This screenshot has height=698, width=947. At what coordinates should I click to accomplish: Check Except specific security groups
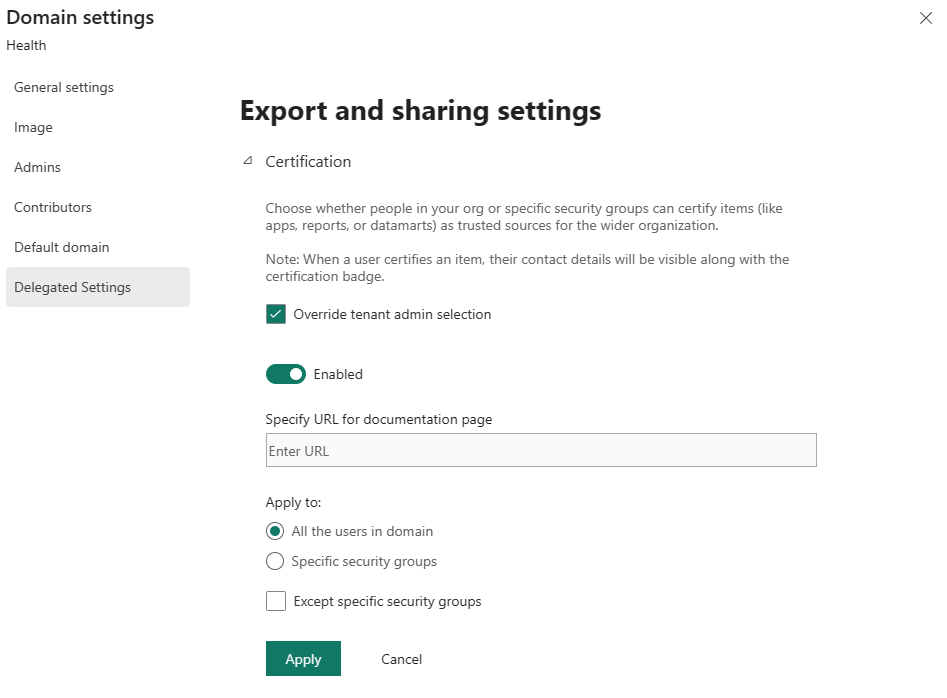point(275,601)
